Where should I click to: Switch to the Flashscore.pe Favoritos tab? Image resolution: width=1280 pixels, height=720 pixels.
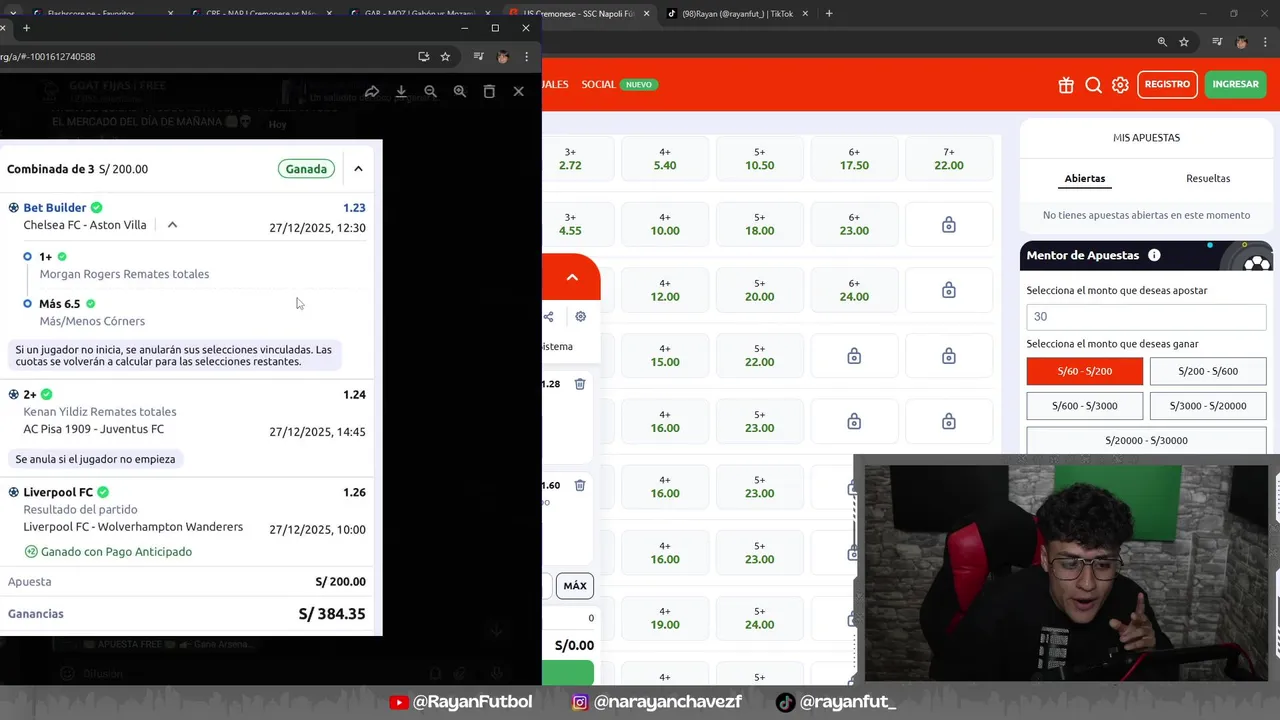tap(98, 14)
